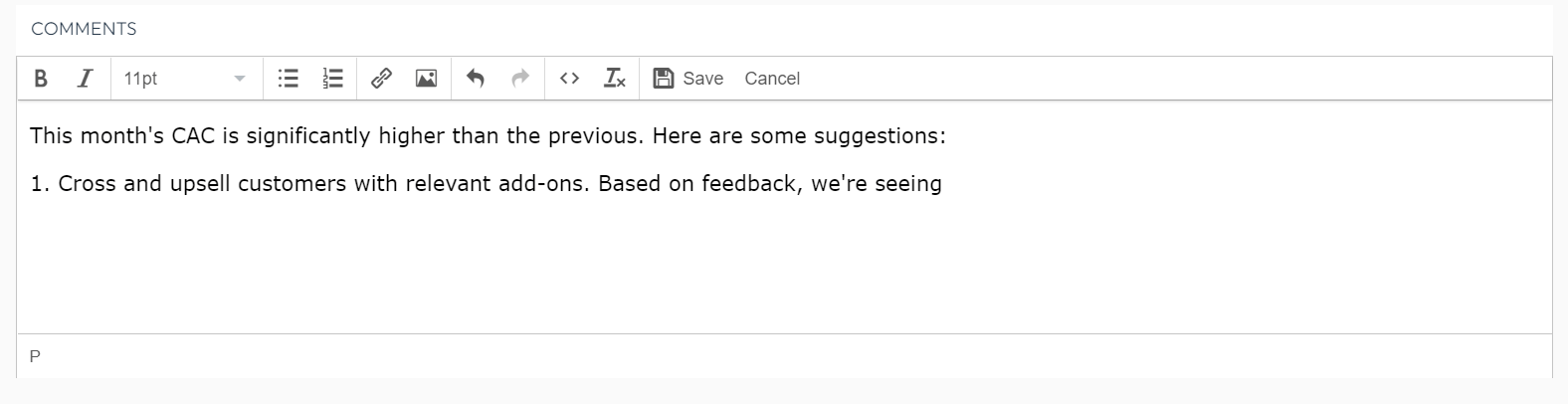Cancel editing the comment
The width and height of the screenshot is (1568, 404).
click(772, 79)
